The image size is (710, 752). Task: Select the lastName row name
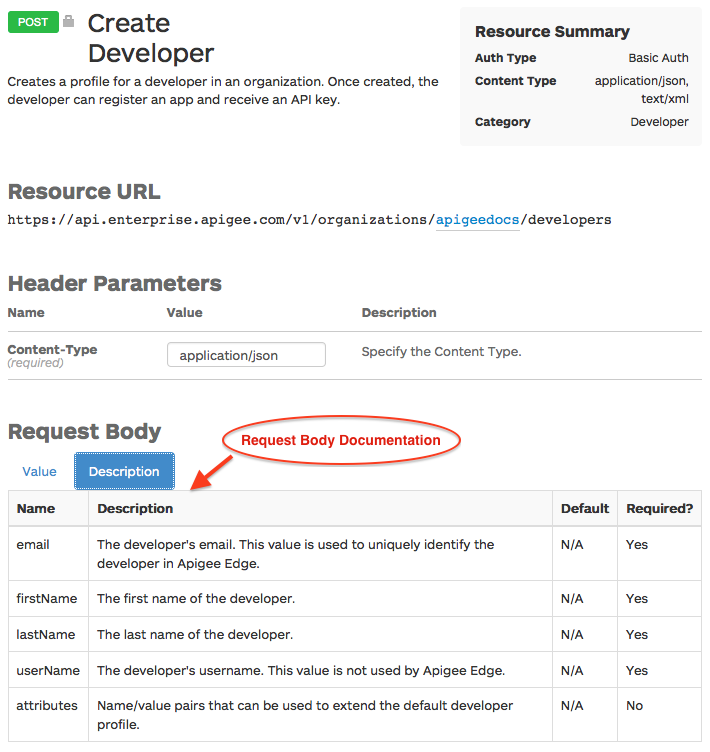coord(46,634)
